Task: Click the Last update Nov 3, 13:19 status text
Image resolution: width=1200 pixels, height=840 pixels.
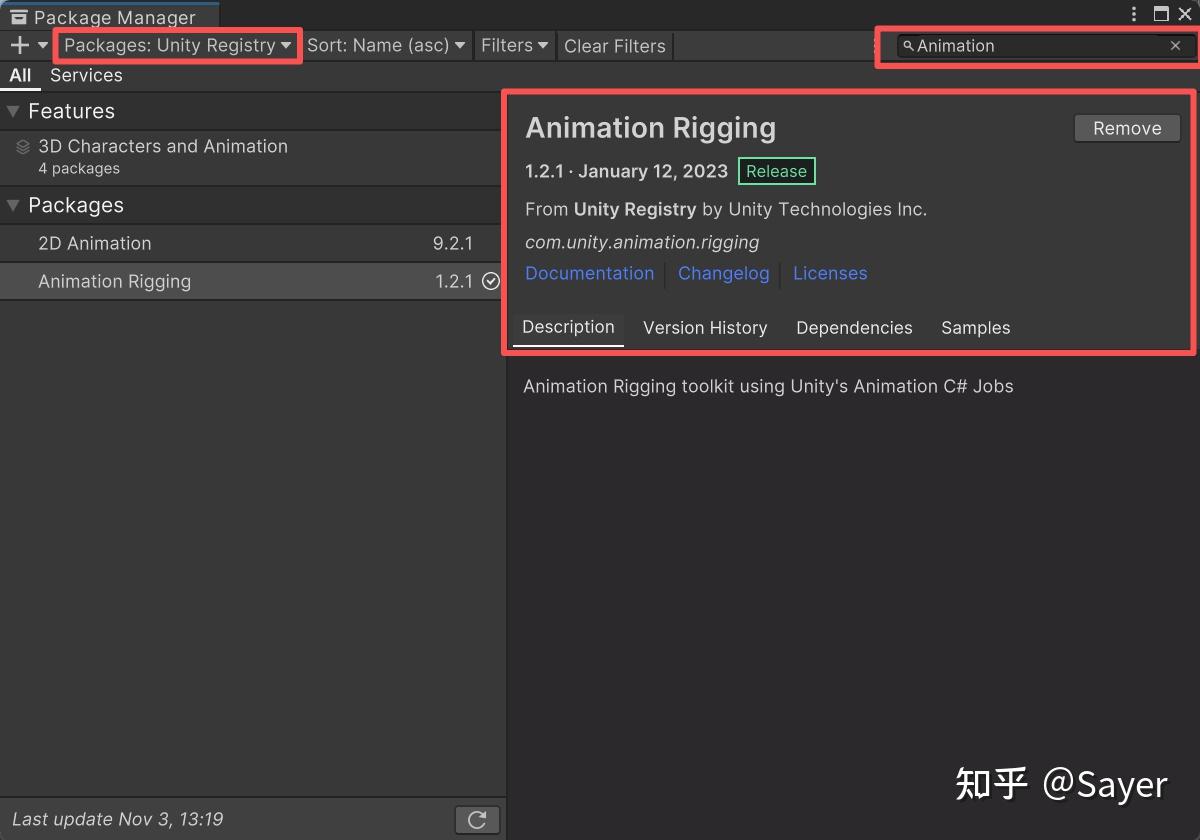Action: pos(118,819)
